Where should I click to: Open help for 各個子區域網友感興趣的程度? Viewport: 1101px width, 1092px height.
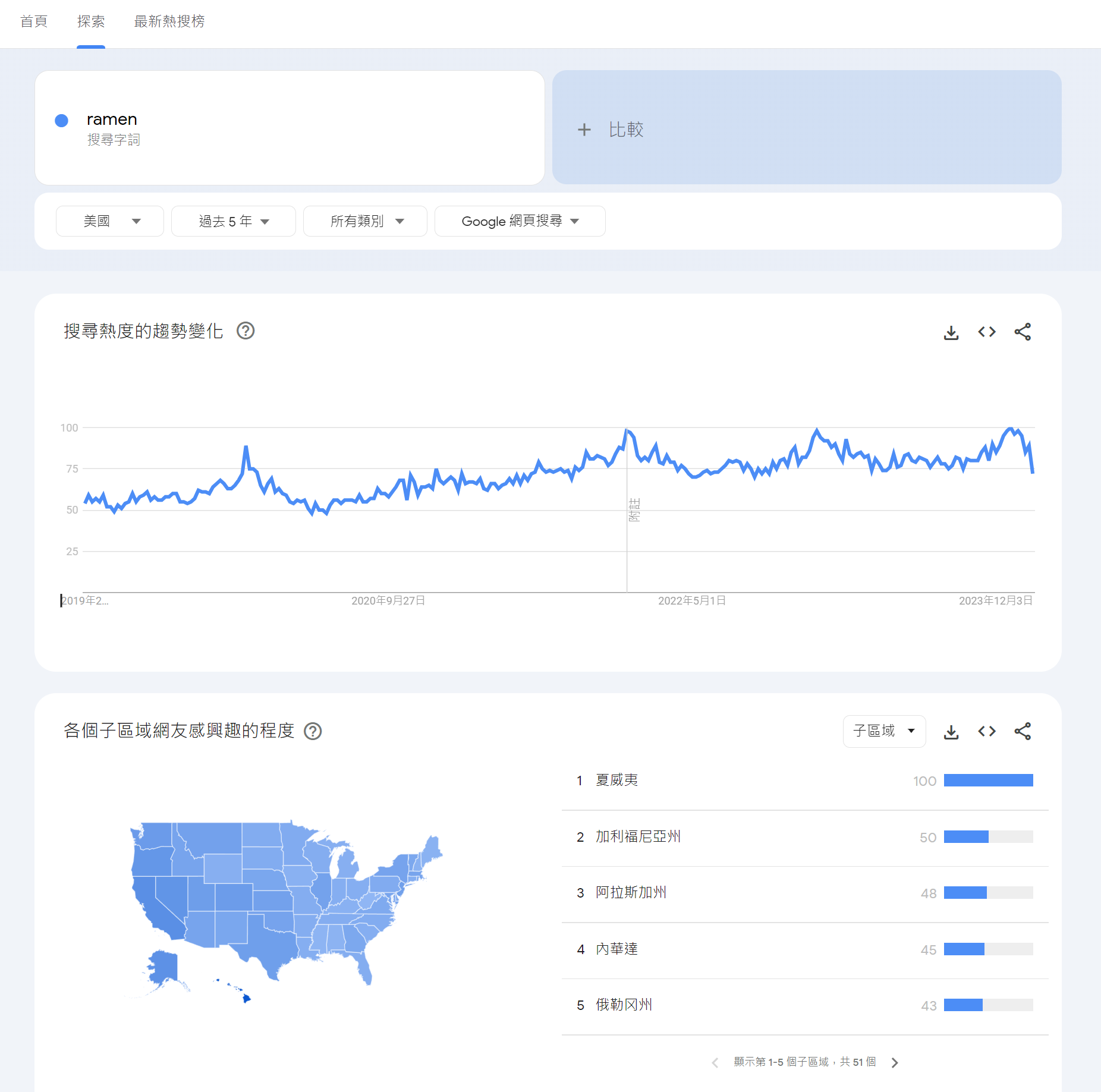coord(313,731)
